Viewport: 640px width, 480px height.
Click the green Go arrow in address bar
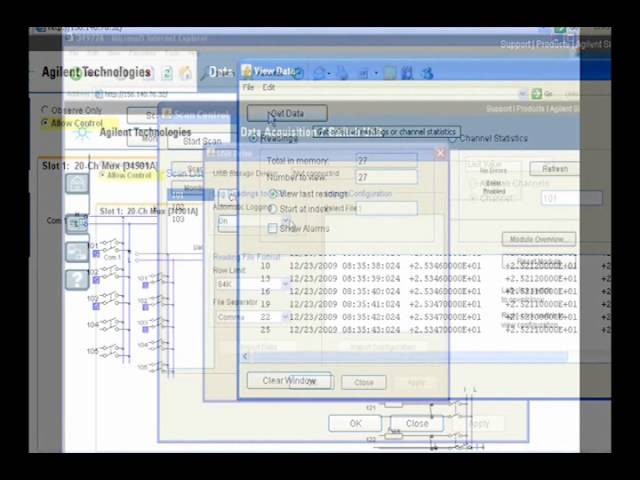pos(537,94)
